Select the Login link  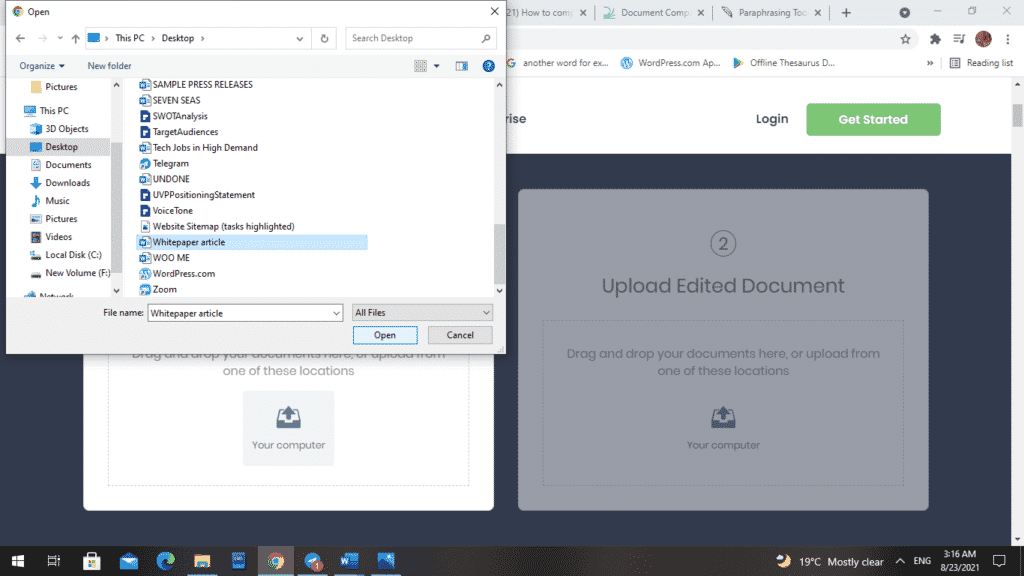tap(771, 118)
